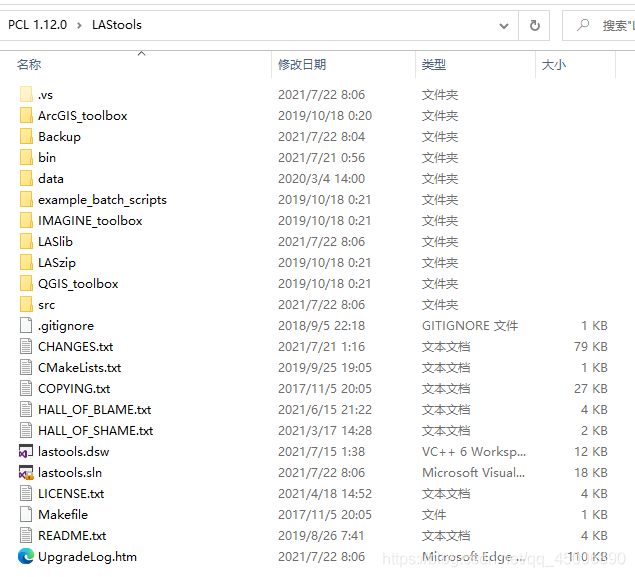Expand the chevron after PCL 1.12.0
Viewport: 635px width, 577px height.
[79, 26]
